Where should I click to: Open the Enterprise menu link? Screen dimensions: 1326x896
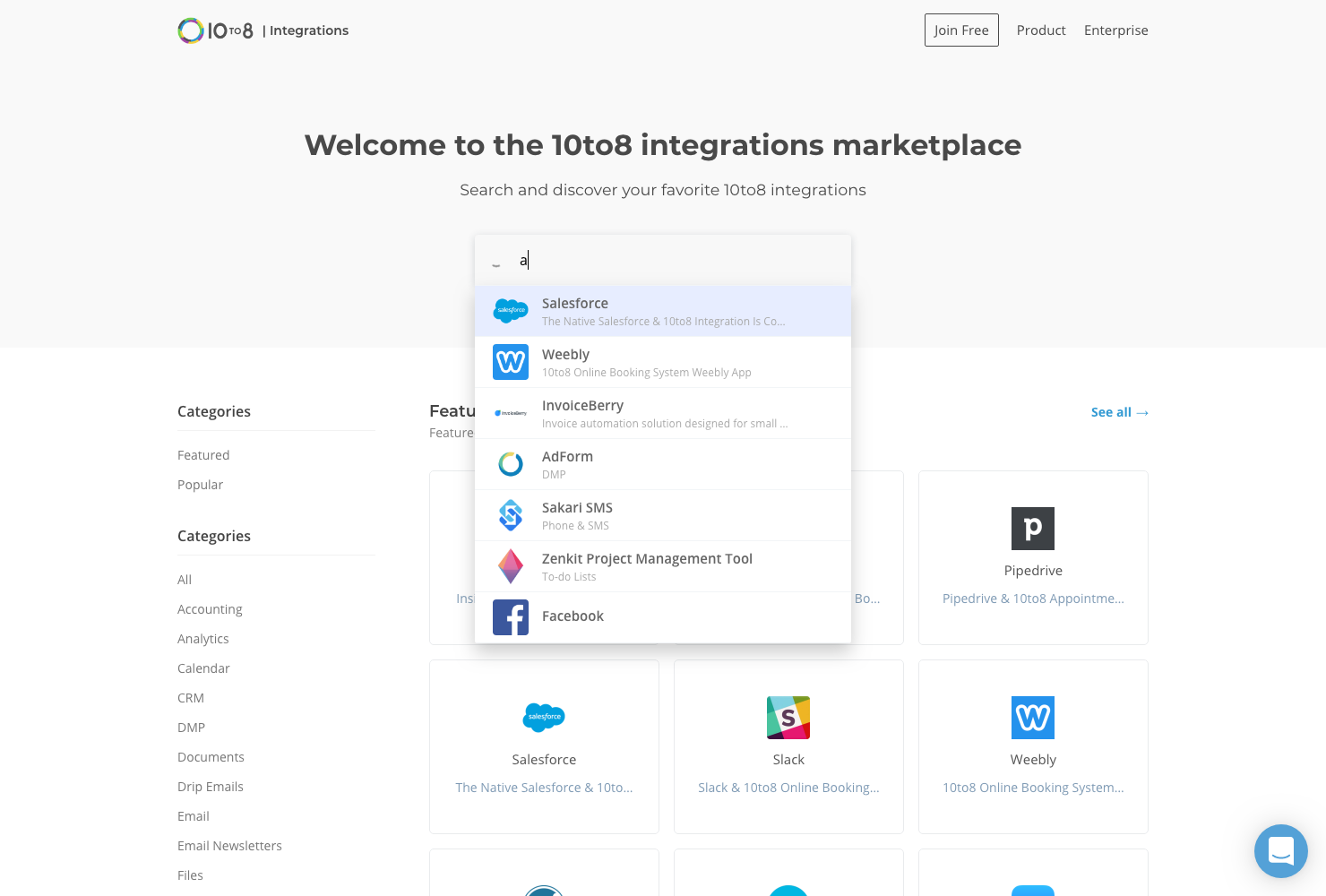coord(1116,30)
